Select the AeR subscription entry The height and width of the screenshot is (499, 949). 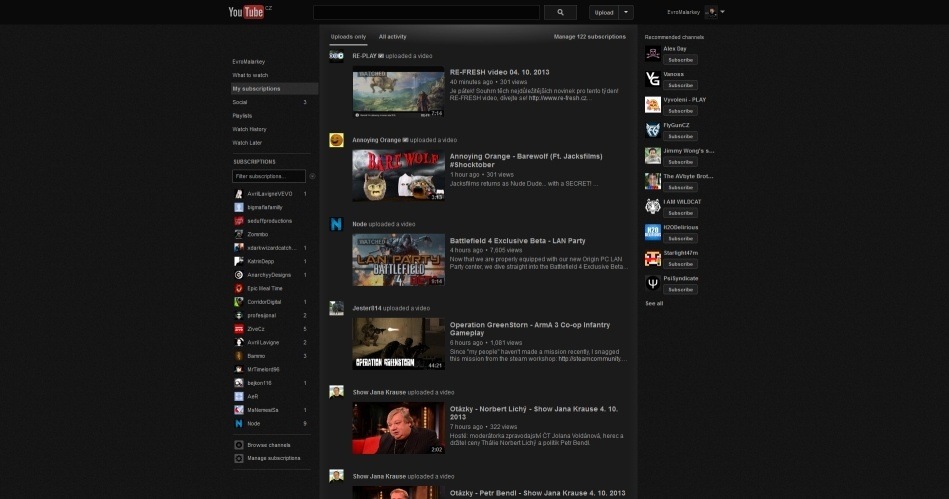[271, 397]
